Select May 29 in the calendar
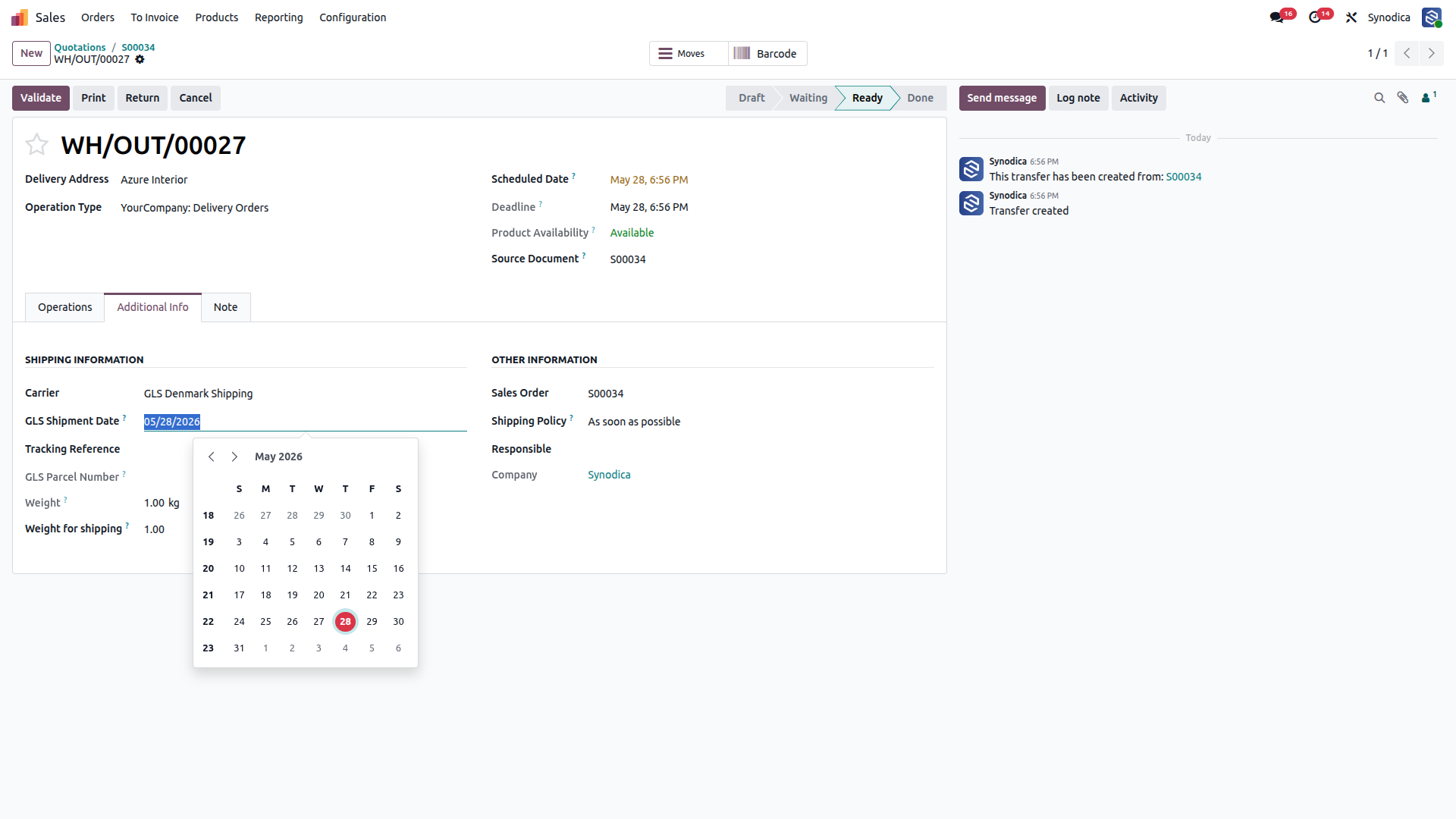 pyautogui.click(x=372, y=622)
